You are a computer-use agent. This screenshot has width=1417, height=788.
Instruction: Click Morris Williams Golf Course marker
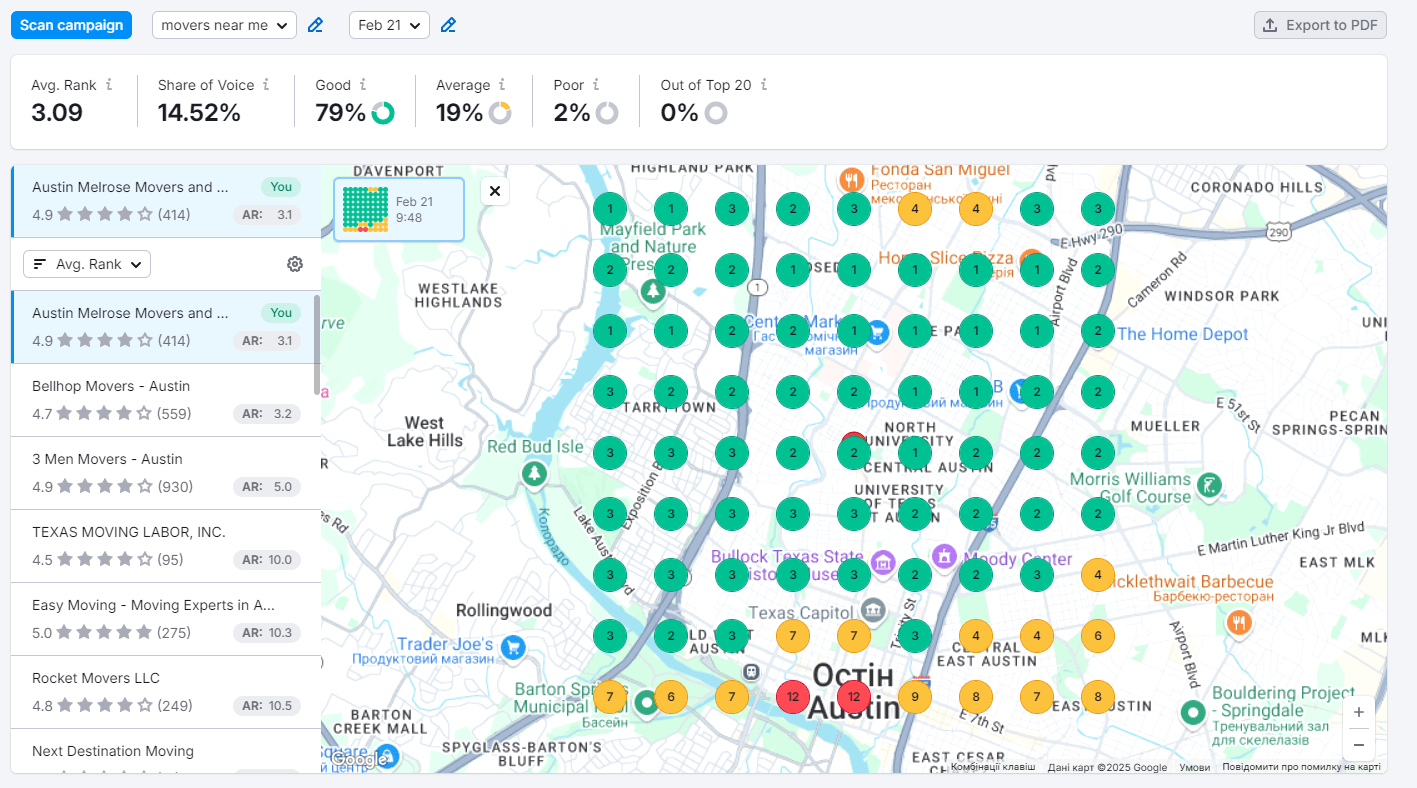coord(1210,486)
